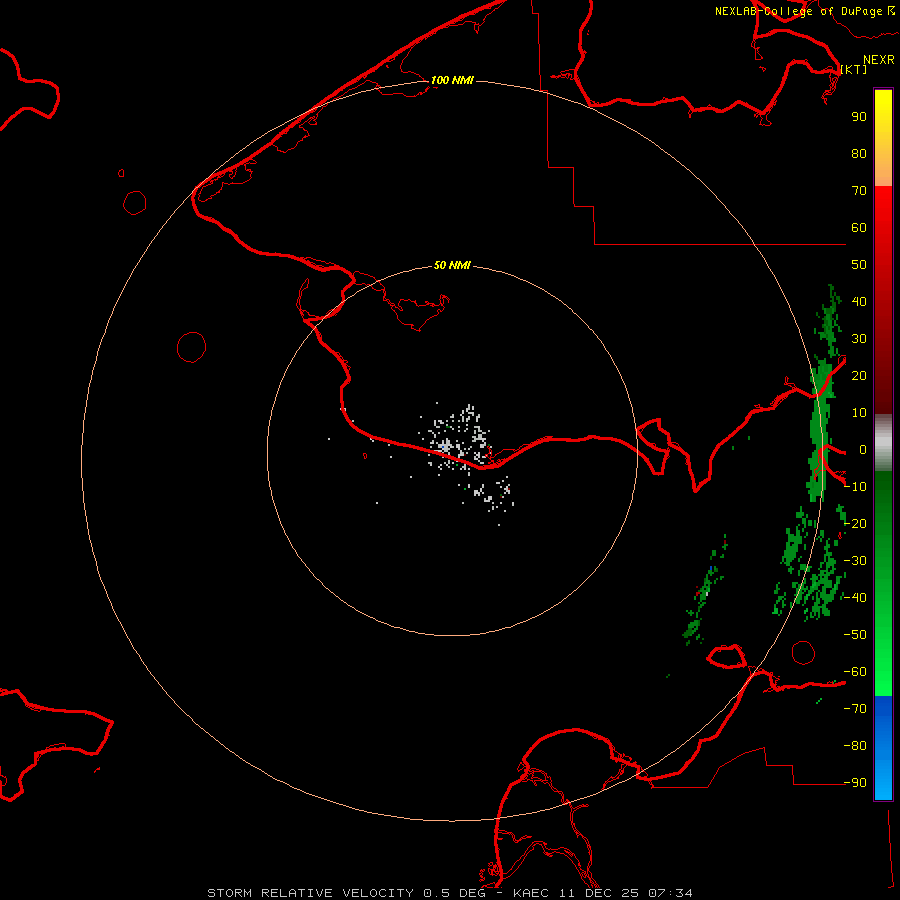Click the "-10" scale value
Image resolution: width=900 pixels, height=900 pixels.
(x=855, y=487)
